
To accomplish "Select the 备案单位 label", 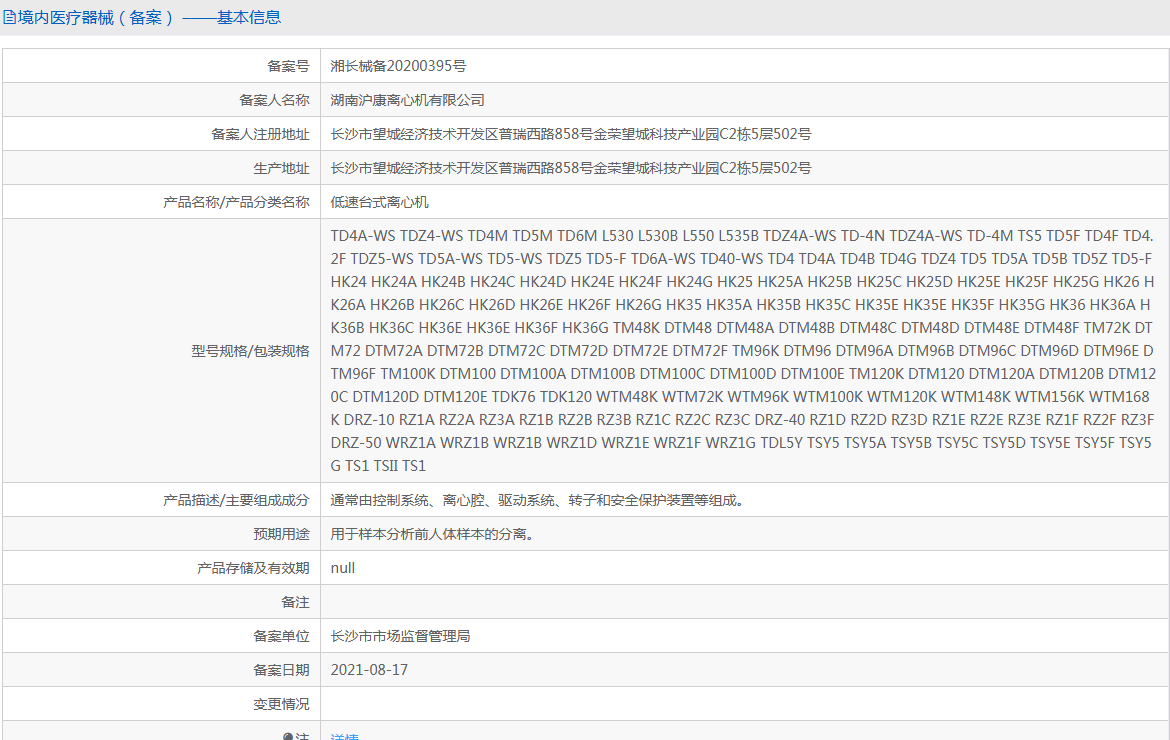I will click(281, 636).
